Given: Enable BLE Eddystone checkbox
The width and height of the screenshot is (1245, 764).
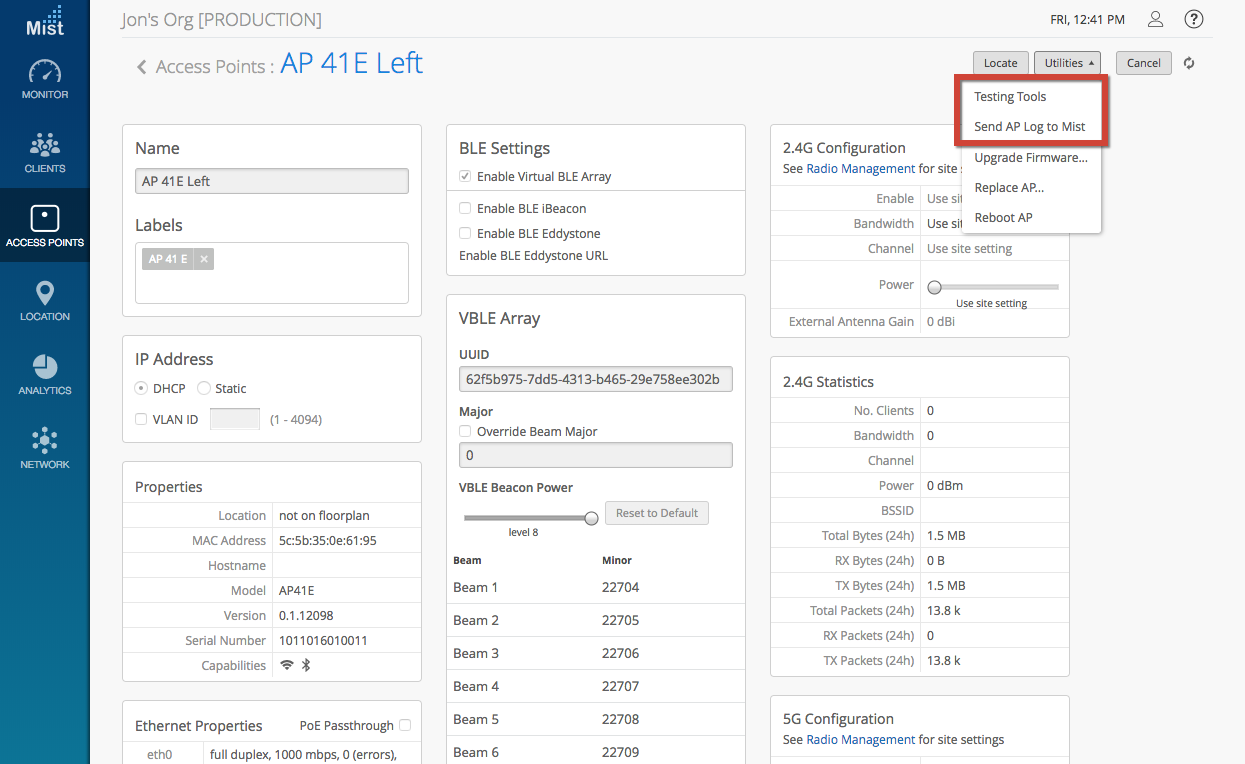Looking at the screenshot, I should pos(465,234).
